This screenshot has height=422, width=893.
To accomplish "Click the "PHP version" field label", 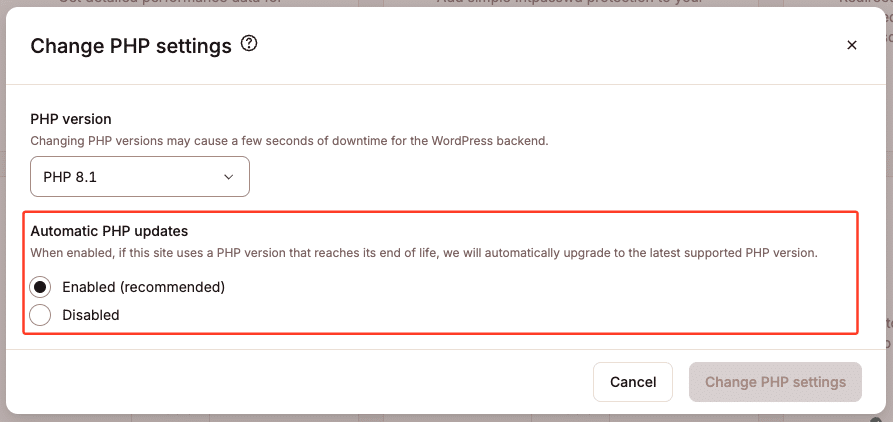I will [71, 120].
